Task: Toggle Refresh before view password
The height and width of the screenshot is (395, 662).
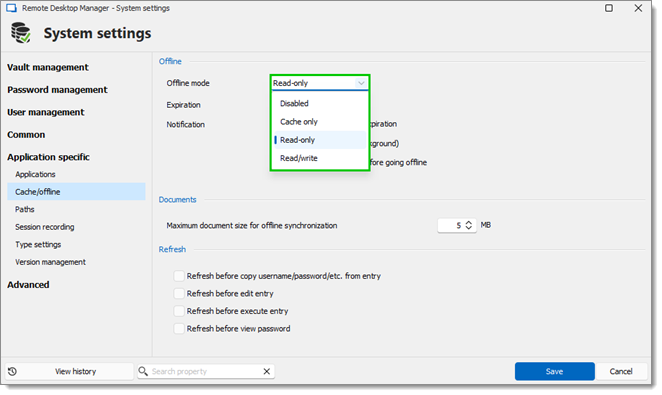Action: (x=179, y=328)
